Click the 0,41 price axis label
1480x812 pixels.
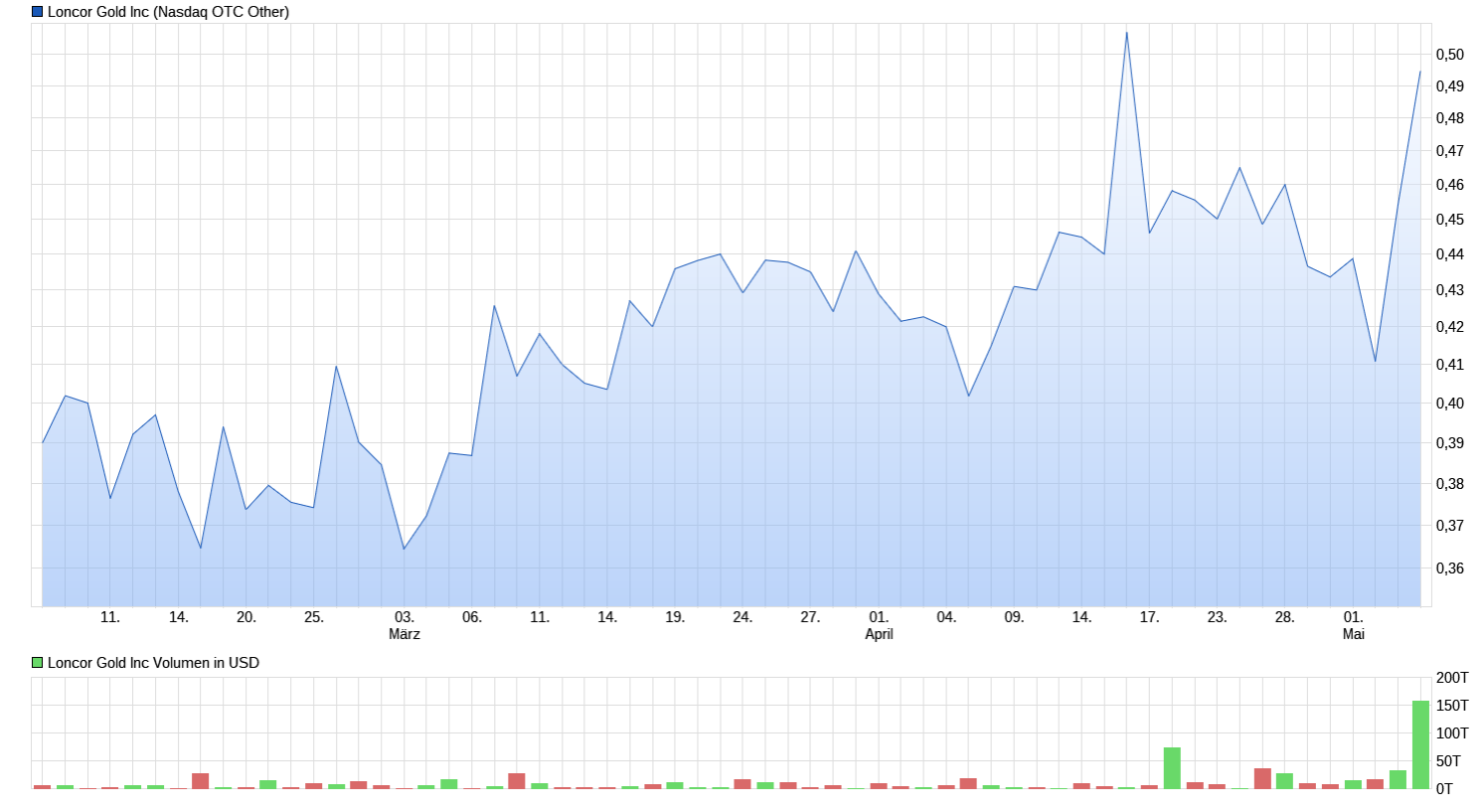(1450, 365)
